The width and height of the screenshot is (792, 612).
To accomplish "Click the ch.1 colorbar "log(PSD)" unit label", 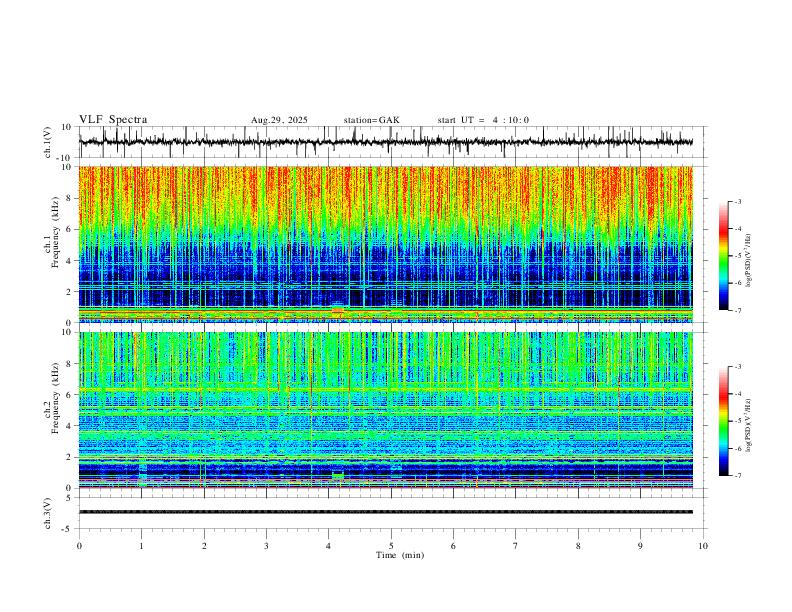I will [749, 261].
